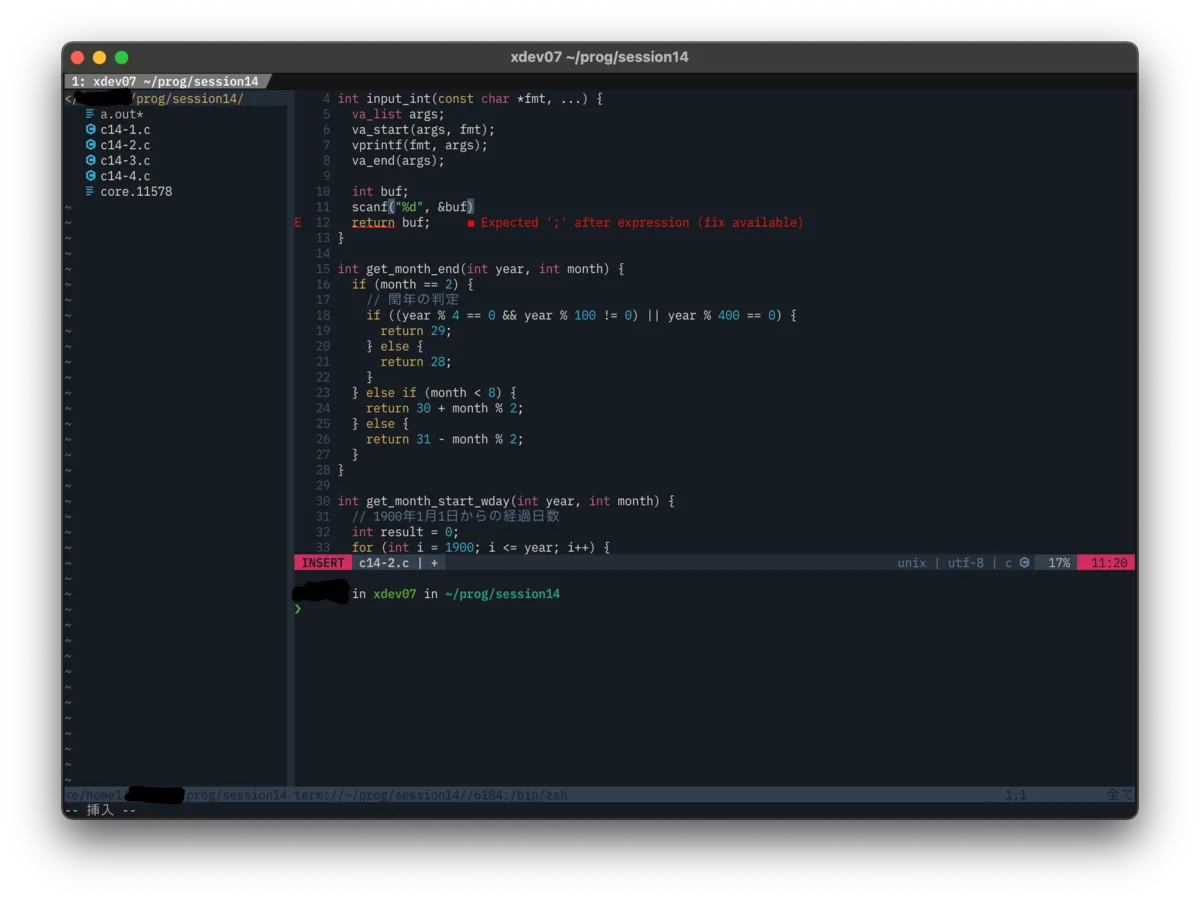The image size is (1200, 901).
Task: Click the text file icon for core.11578
Action: click(90, 191)
